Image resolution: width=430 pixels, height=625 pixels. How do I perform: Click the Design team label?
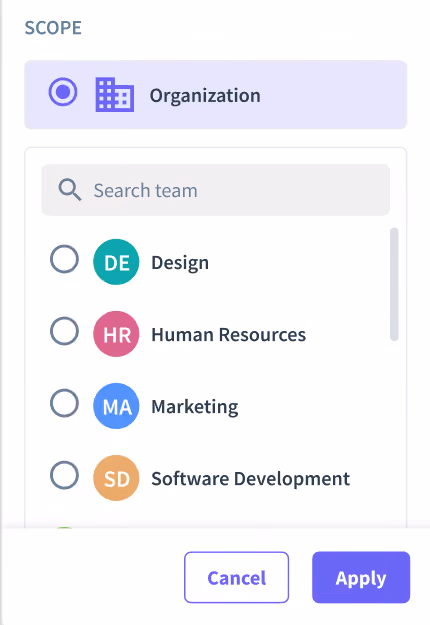(180, 263)
